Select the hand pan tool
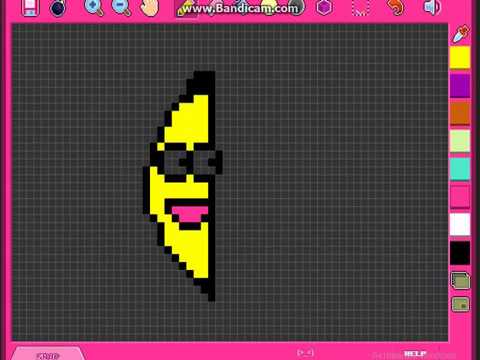This screenshot has height=360, width=480. point(149,8)
